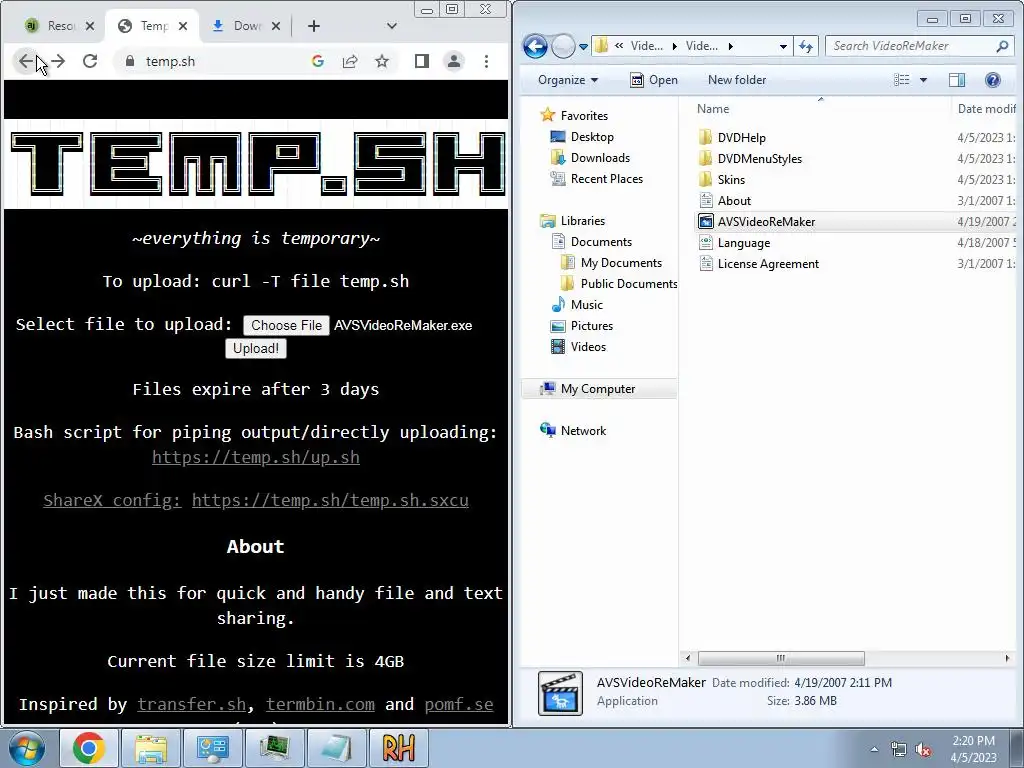
Task: Toggle the Explorer preview pane
Action: (x=957, y=80)
